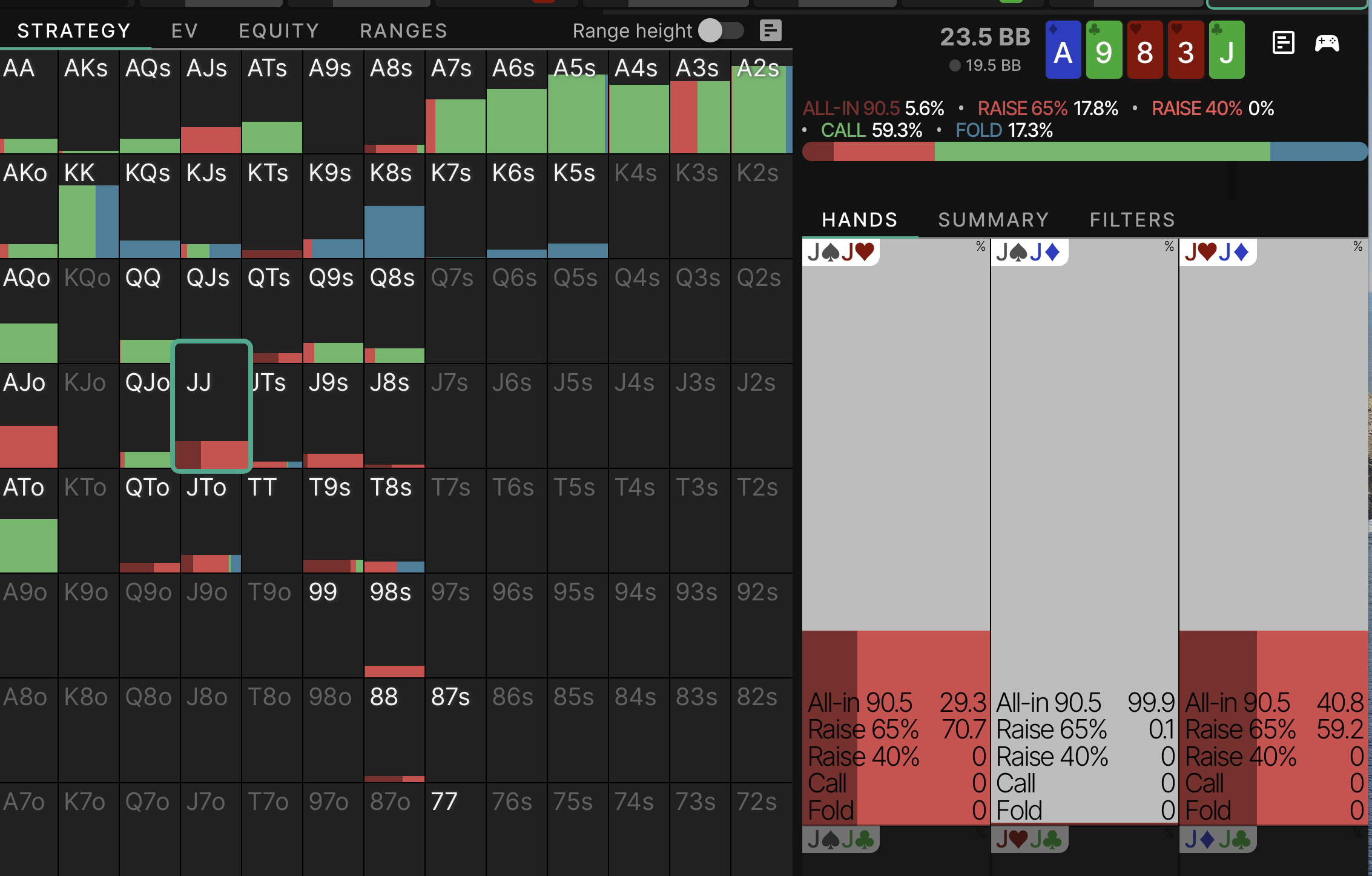Select the Jack of clubs board card
Viewport: 1372px width, 876px height.
click(1227, 50)
